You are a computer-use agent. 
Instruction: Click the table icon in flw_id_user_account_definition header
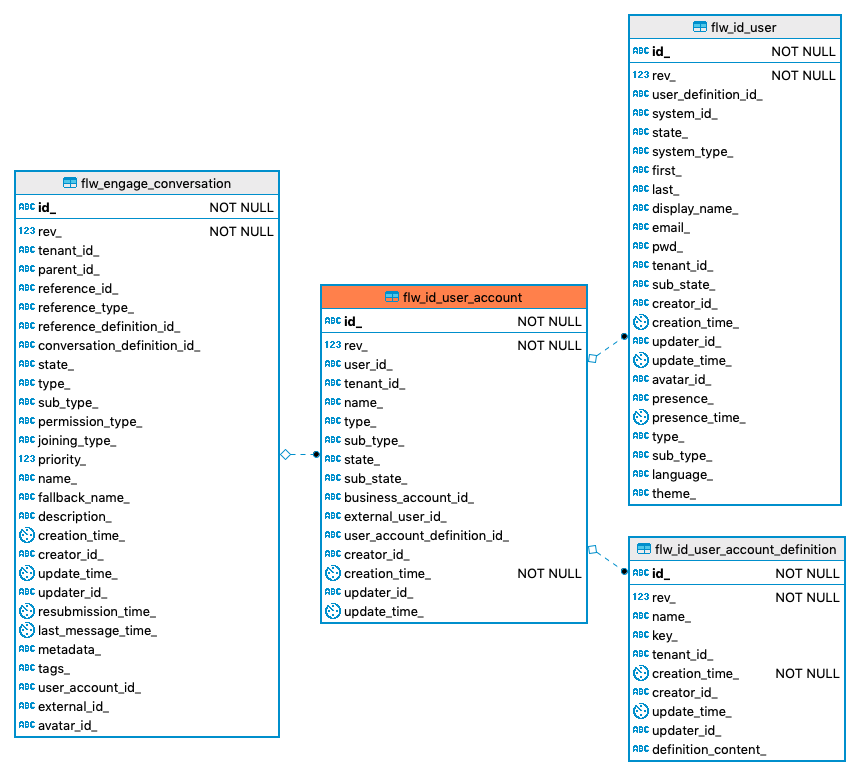[x=645, y=549]
